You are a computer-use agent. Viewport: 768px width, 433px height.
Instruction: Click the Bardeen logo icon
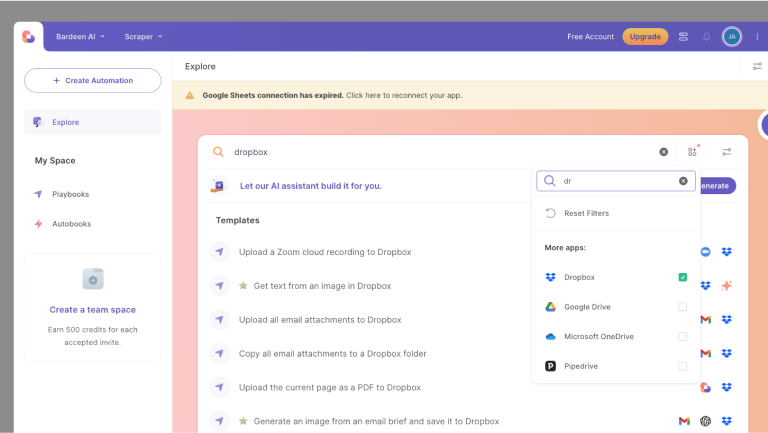click(x=28, y=37)
